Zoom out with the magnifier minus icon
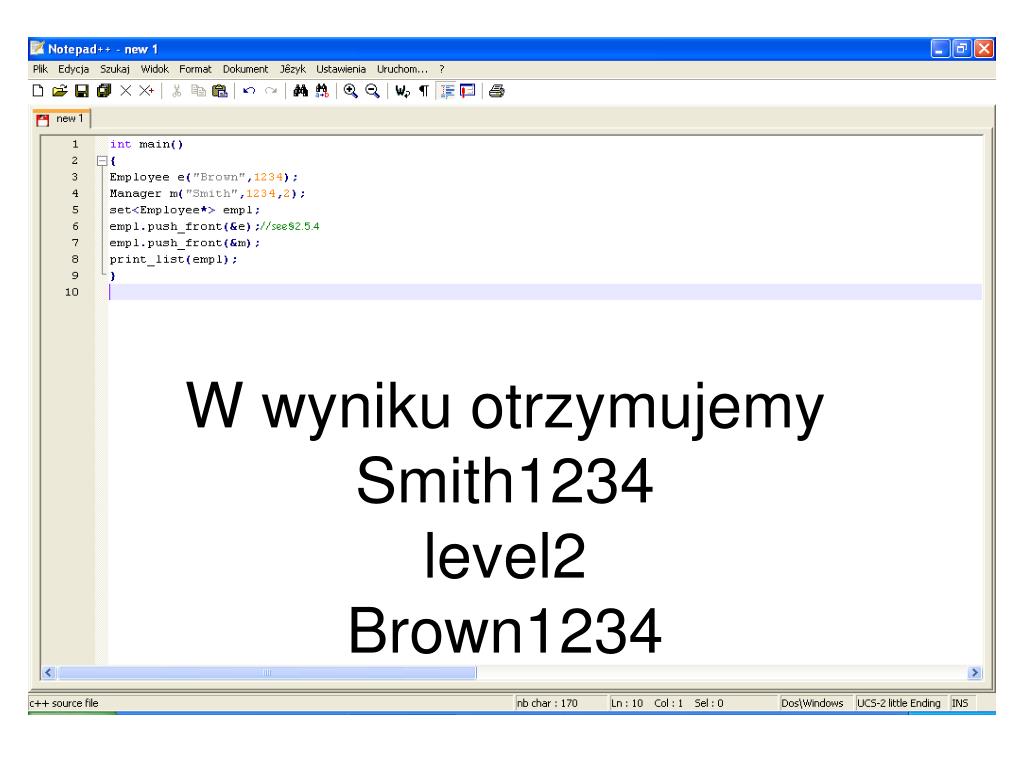This screenshot has width=1024, height=768. pos(372,91)
